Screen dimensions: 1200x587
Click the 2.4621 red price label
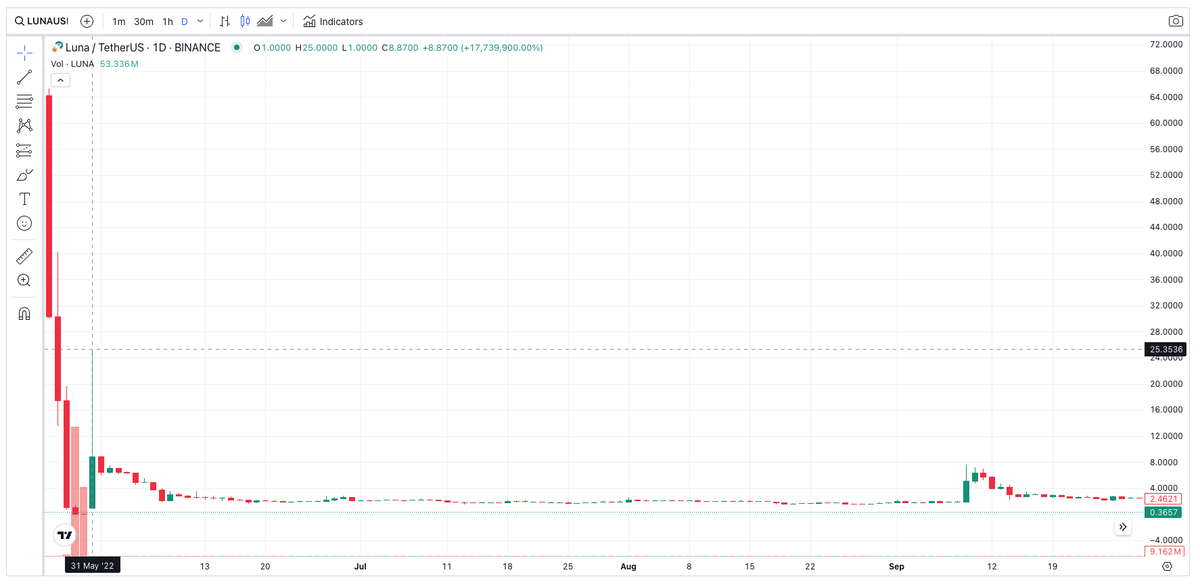pyautogui.click(x=1166, y=498)
